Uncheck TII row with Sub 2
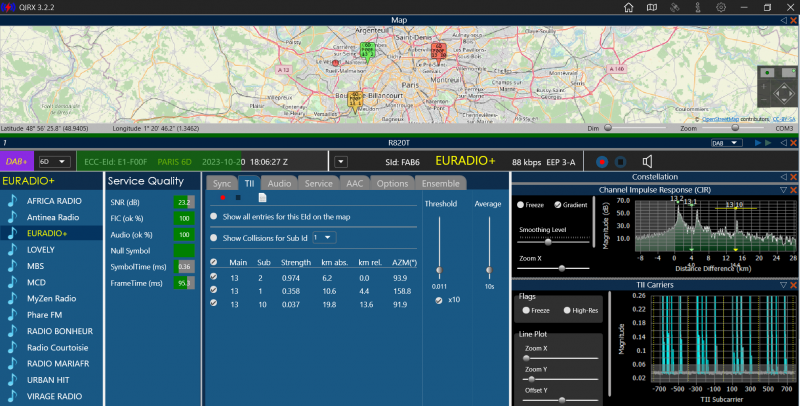This screenshot has height=406, width=800. [214, 276]
